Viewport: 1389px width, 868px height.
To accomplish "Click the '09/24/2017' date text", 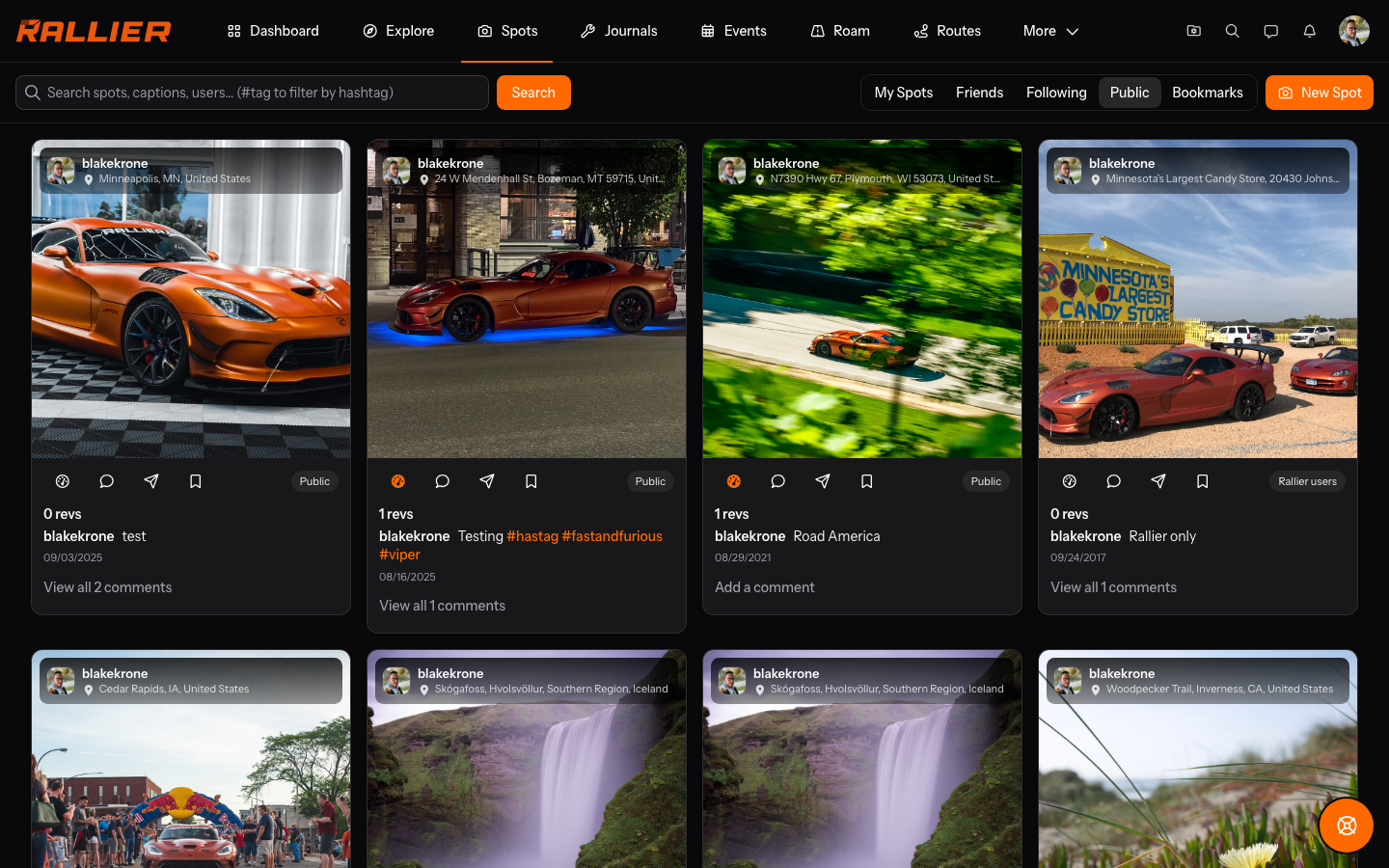I will click(x=1078, y=557).
